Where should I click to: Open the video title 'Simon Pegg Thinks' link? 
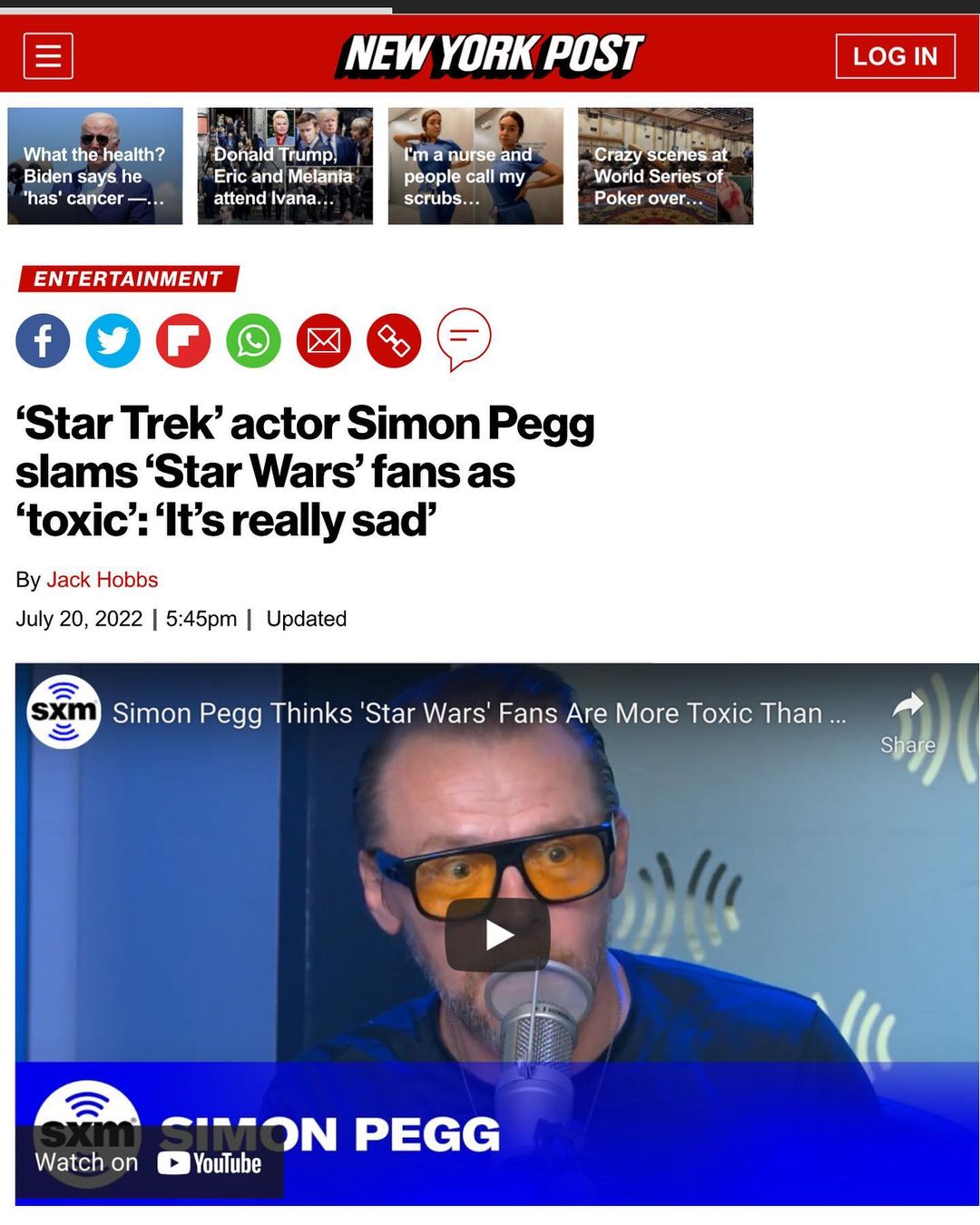pos(479,713)
